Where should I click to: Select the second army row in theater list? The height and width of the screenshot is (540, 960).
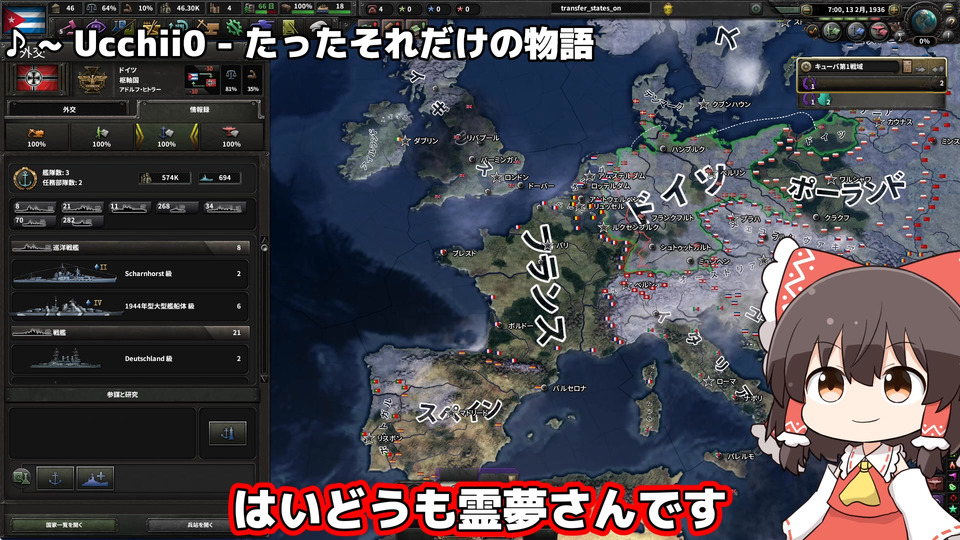click(873, 100)
